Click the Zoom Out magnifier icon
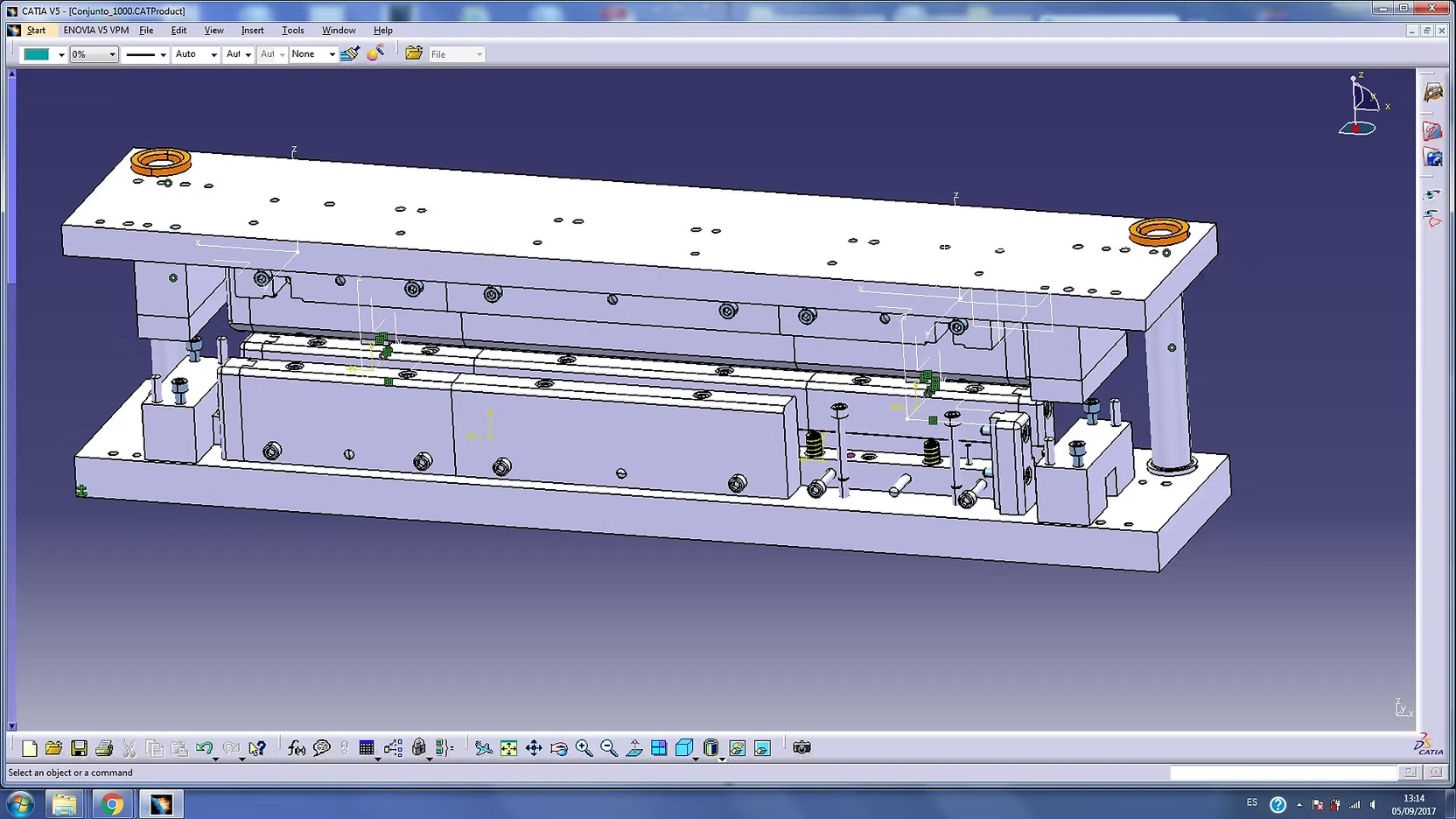Viewport: 1456px width, 819px height. pyautogui.click(x=609, y=748)
